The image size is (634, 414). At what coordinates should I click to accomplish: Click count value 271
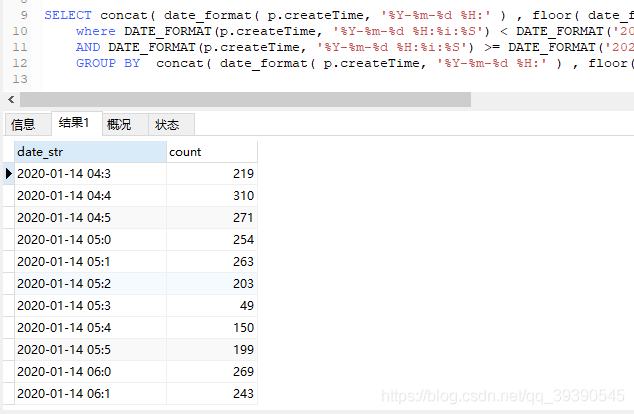(x=212, y=218)
